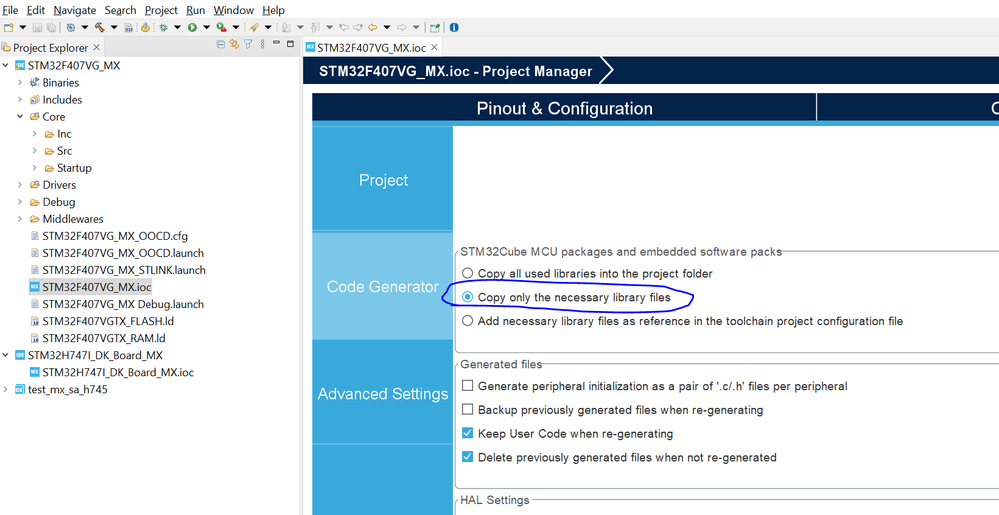Image resolution: width=999 pixels, height=515 pixels.
Task: Click the build target gear icon
Action: tap(71, 27)
